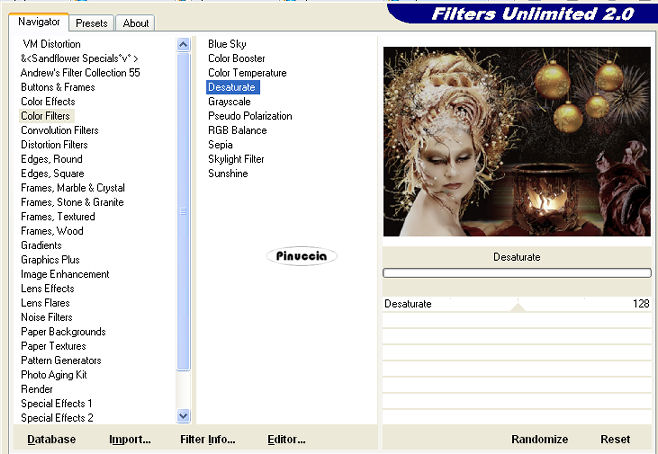Click the preview progress bar
This screenshot has width=658, height=454.
tap(517, 273)
